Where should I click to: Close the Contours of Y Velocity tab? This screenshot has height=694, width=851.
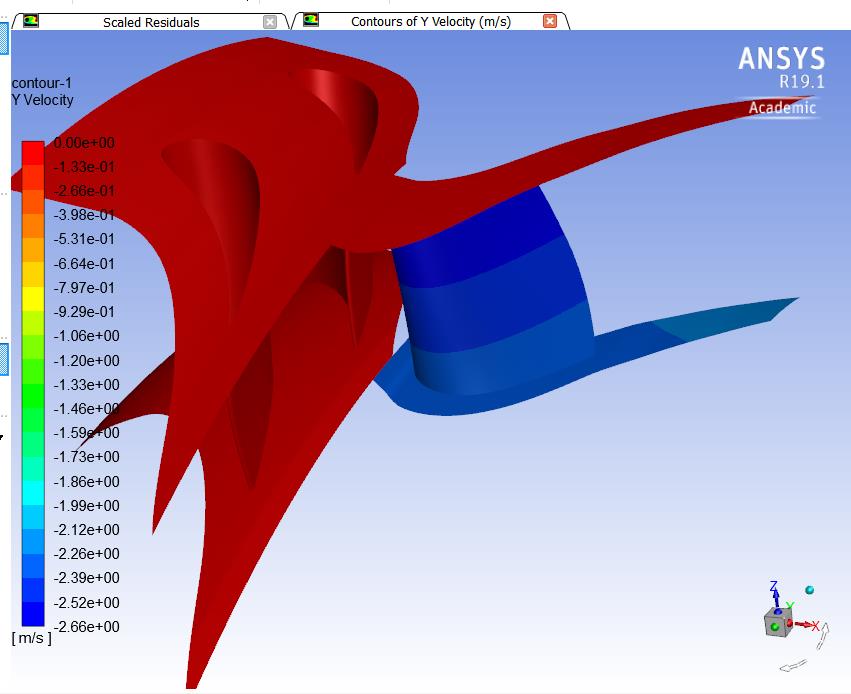(550, 21)
